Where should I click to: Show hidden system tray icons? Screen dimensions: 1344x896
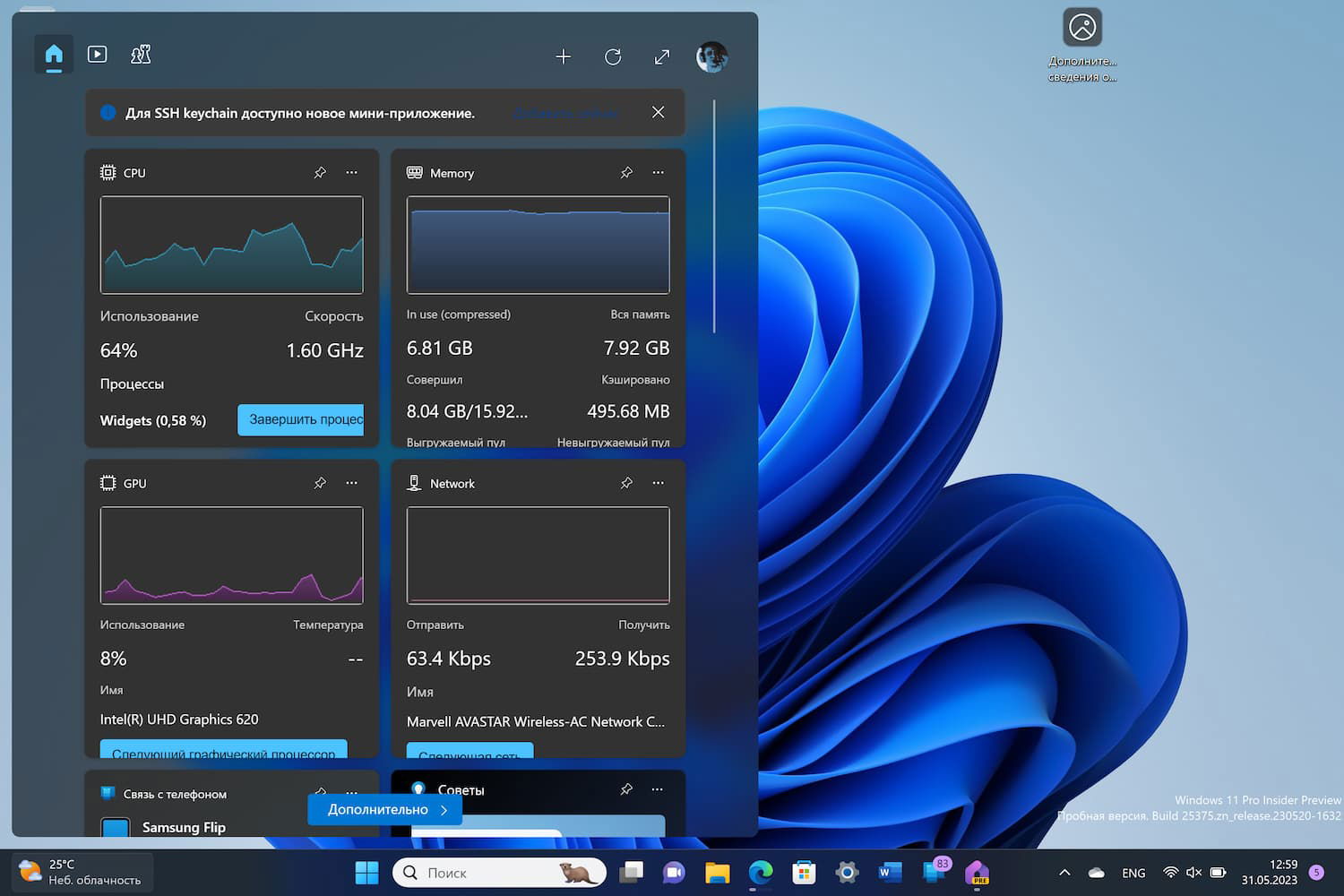[x=1064, y=873]
